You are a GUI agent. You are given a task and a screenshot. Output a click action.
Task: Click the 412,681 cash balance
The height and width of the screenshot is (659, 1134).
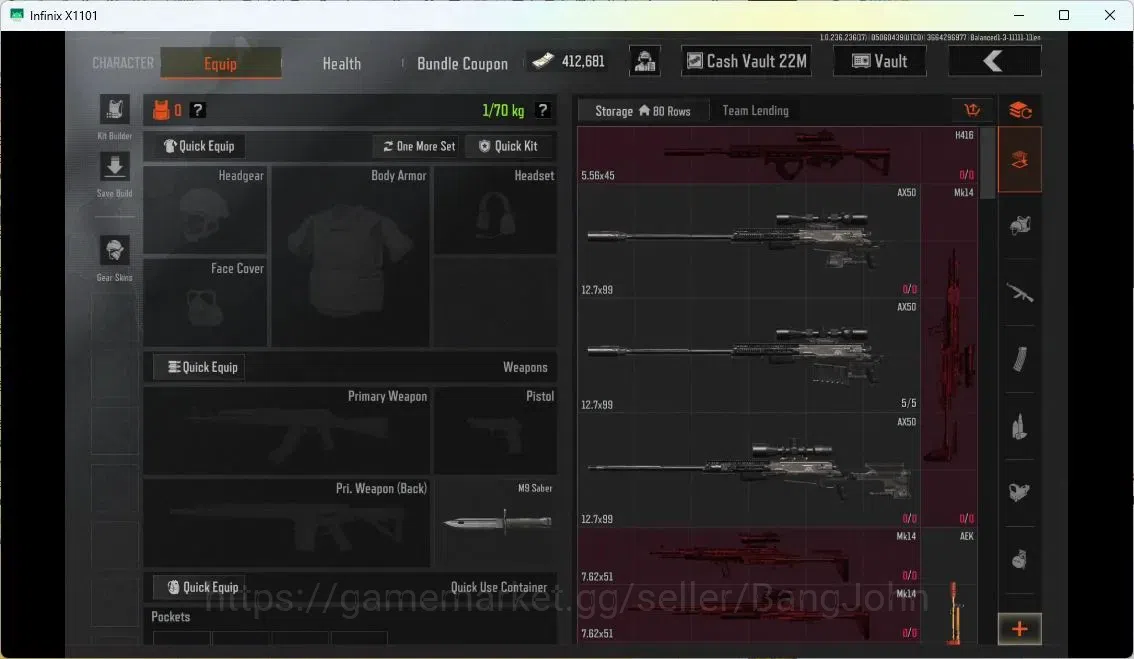(x=583, y=61)
